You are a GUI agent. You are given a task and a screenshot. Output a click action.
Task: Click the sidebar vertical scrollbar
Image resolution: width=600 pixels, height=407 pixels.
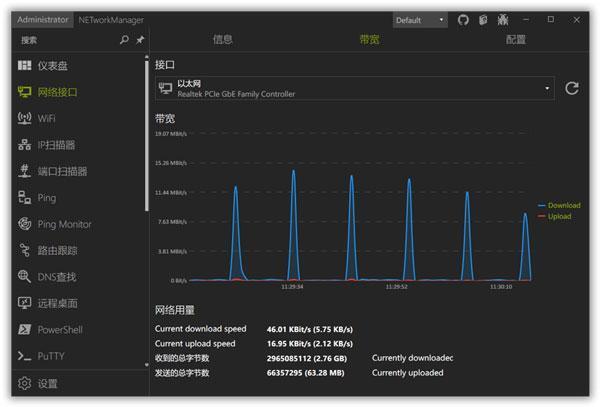click(x=147, y=136)
